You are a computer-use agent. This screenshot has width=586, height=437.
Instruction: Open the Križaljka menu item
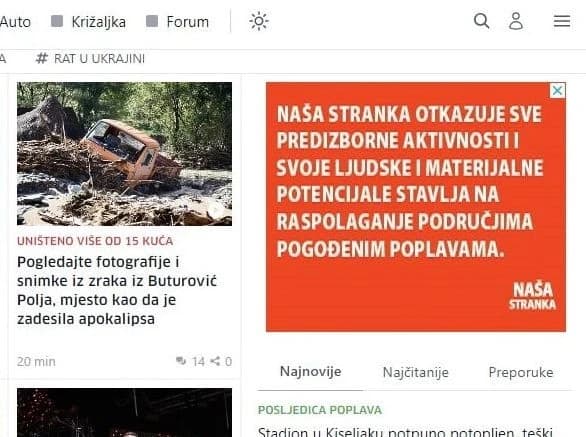tap(99, 22)
